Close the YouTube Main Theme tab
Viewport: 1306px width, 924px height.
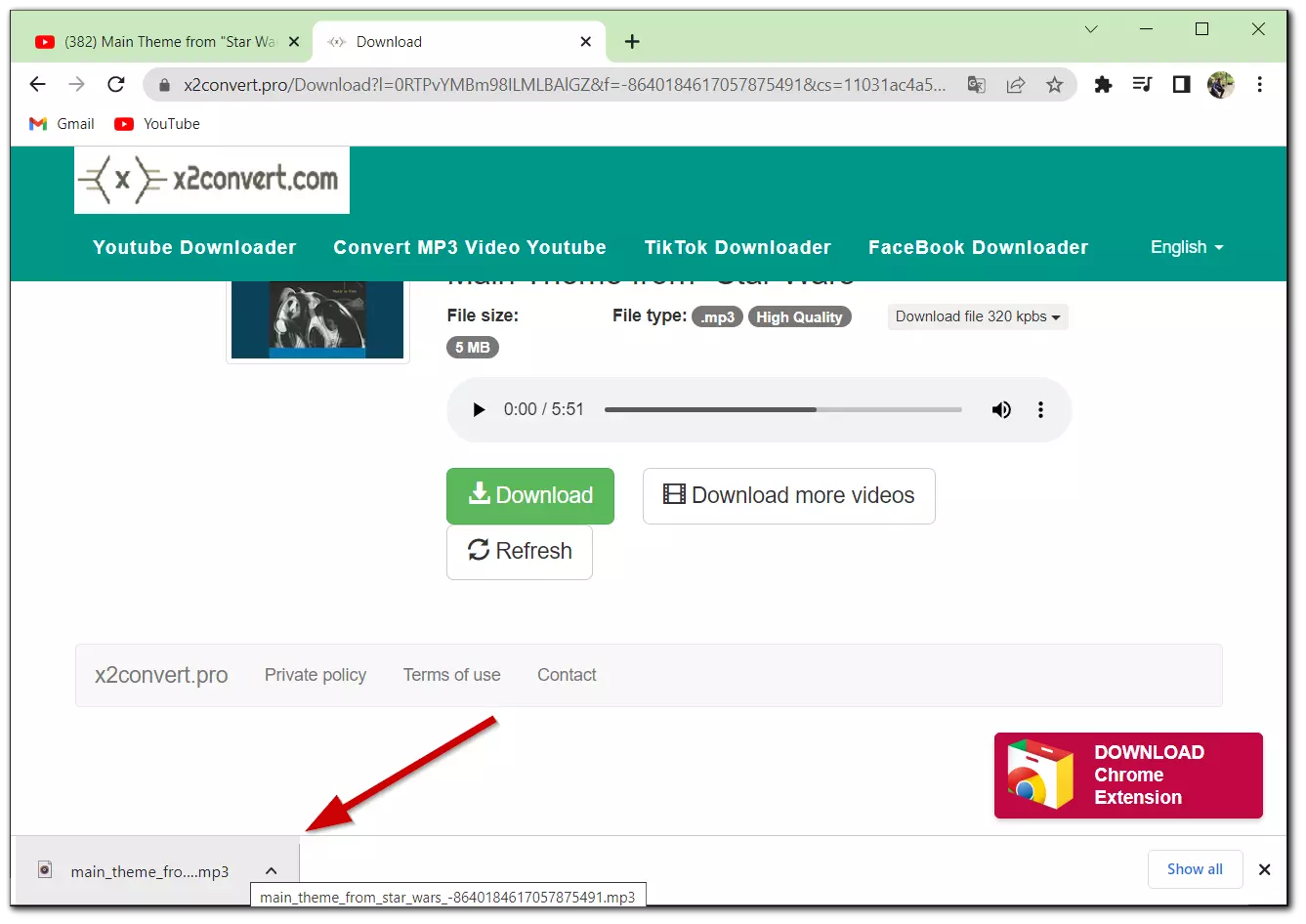point(293,42)
